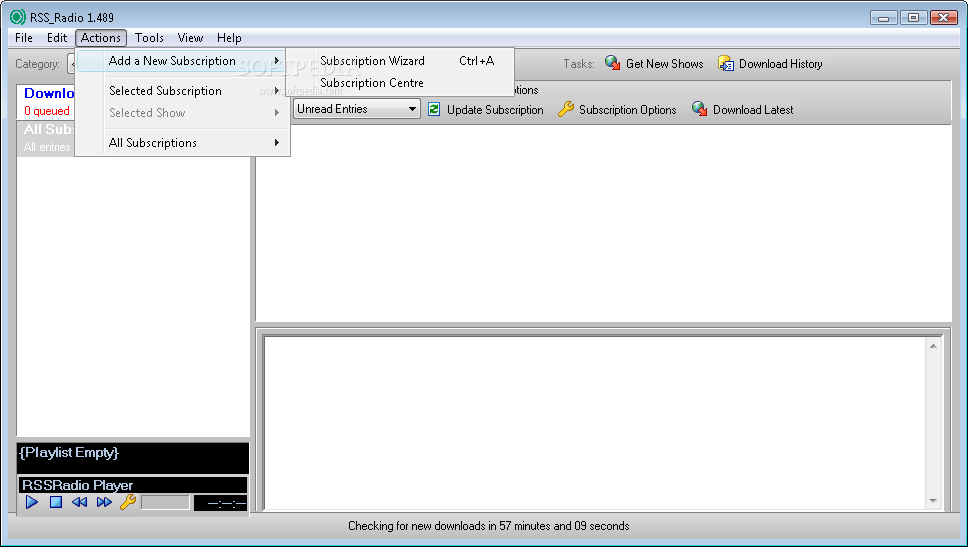Click the fast-forward icon in the player
The width and height of the screenshot is (968, 547).
point(104,502)
